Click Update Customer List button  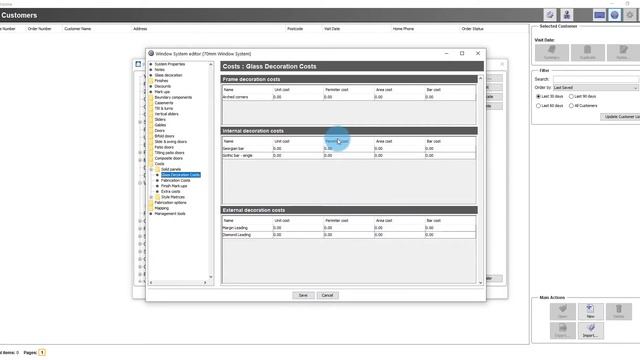point(620,117)
